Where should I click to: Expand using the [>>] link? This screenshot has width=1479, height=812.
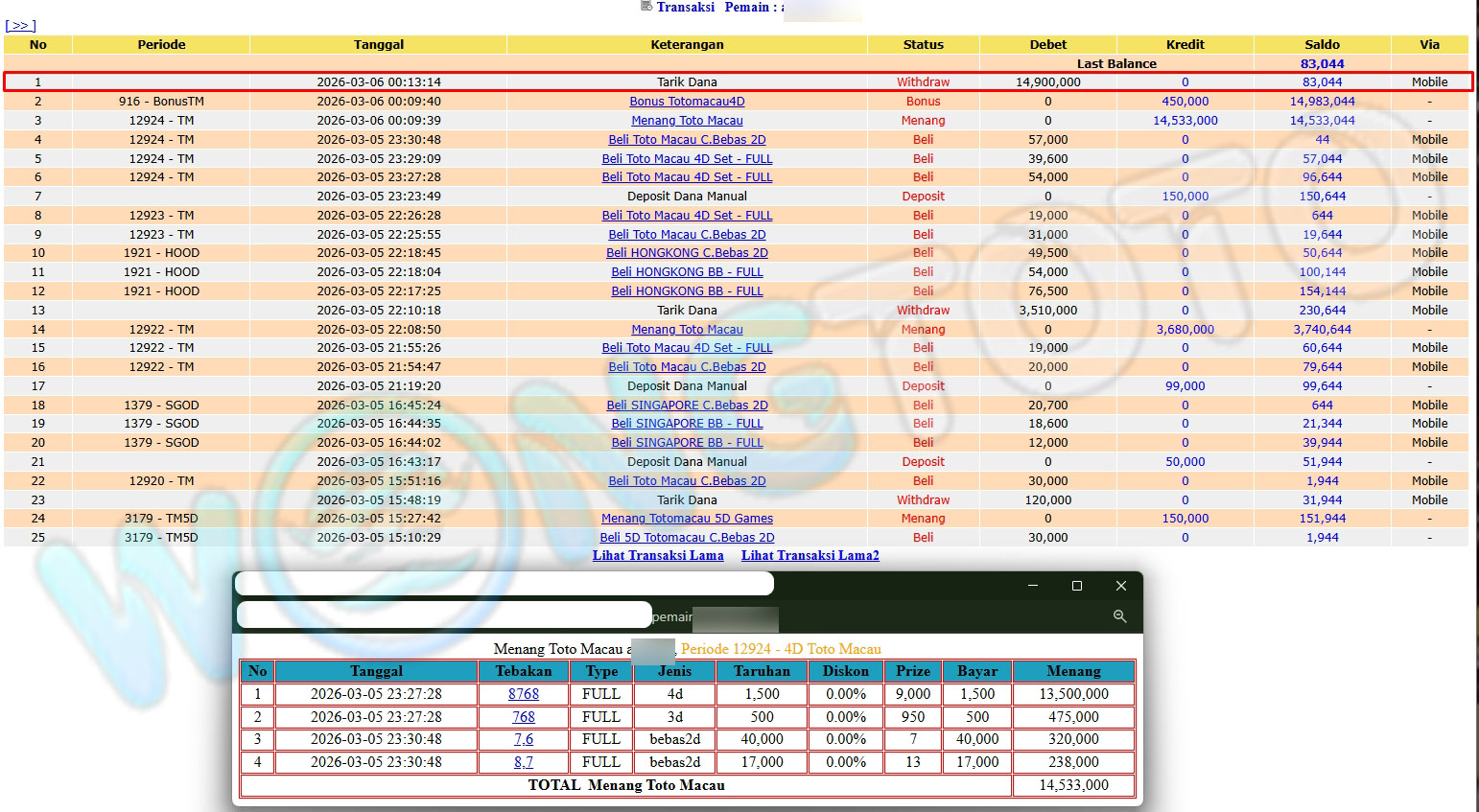[20, 26]
